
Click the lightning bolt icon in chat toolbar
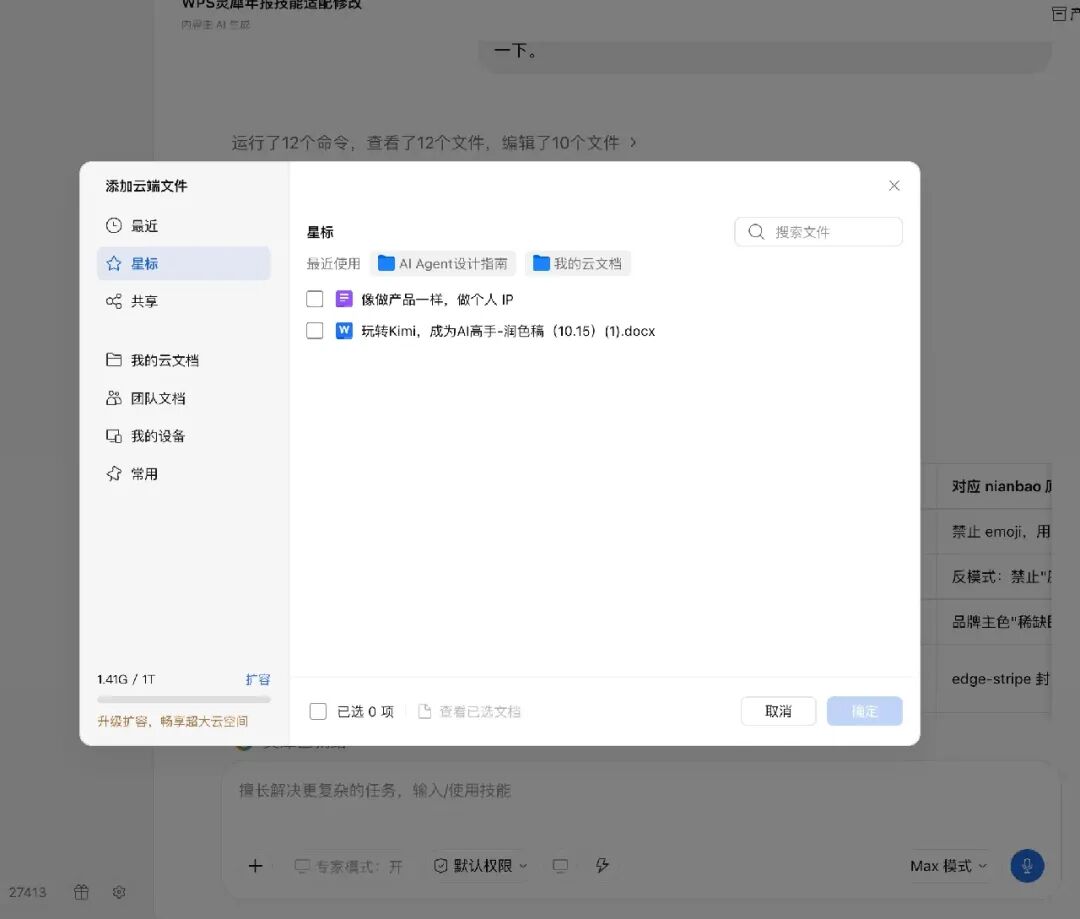pyautogui.click(x=603, y=866)
